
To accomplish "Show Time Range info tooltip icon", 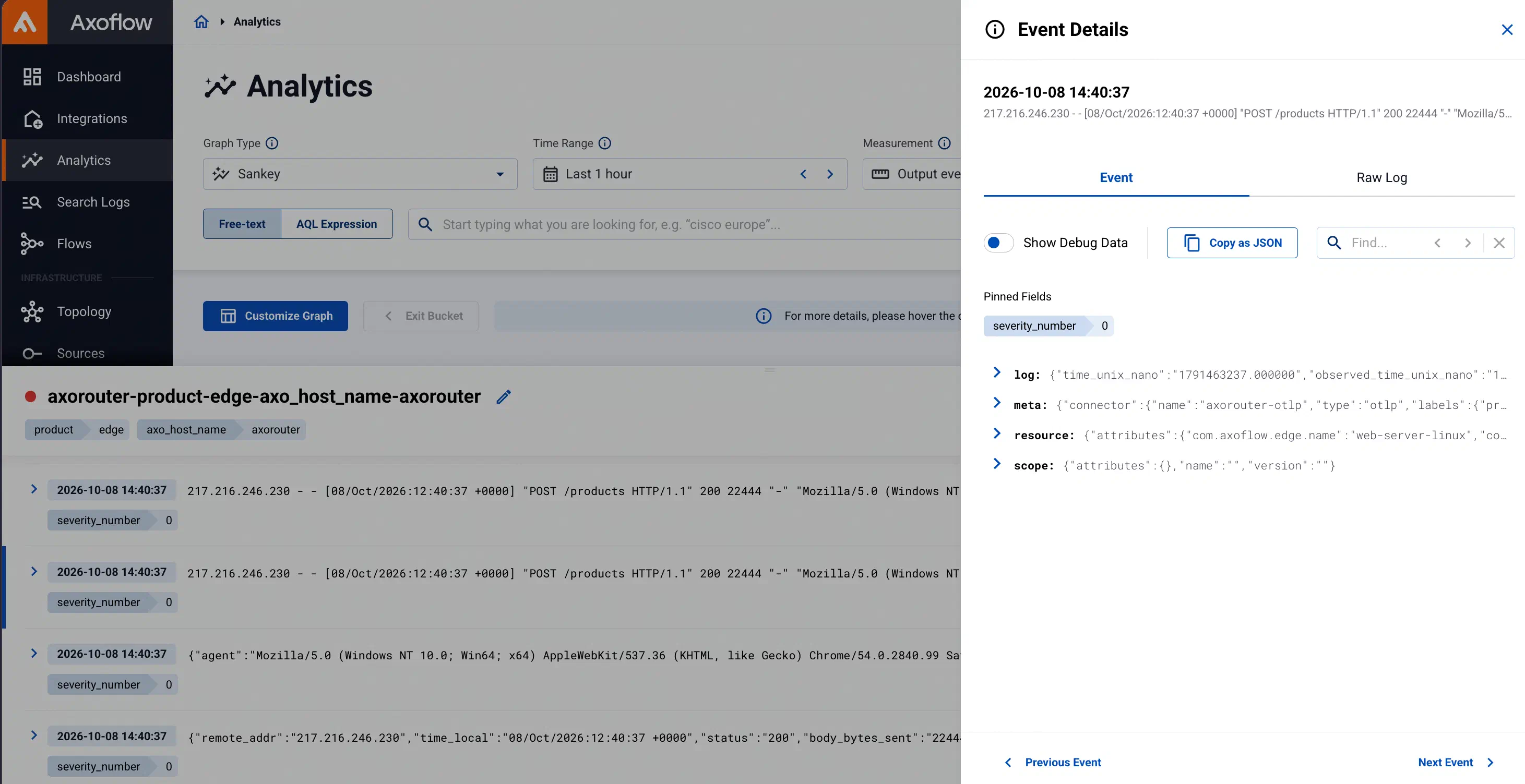I will (604, 143).
